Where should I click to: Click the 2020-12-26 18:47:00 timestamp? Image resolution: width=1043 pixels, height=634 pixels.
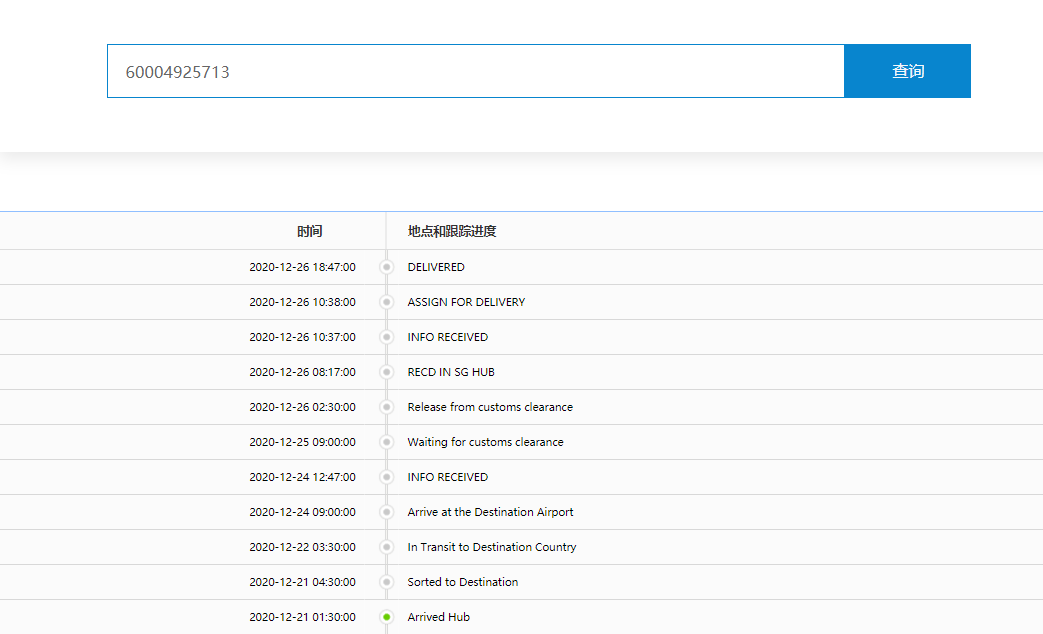point(302,267)
